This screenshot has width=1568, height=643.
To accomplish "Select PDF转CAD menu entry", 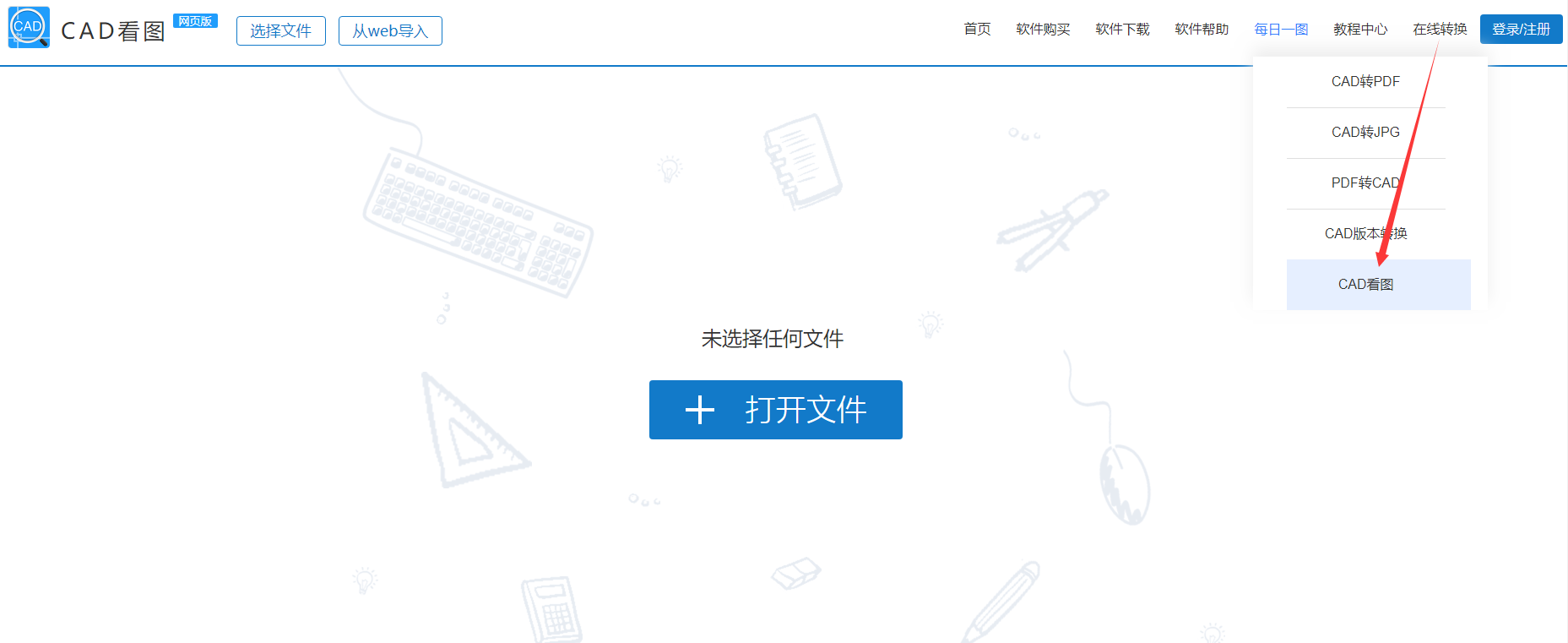I will [1365, 183].
